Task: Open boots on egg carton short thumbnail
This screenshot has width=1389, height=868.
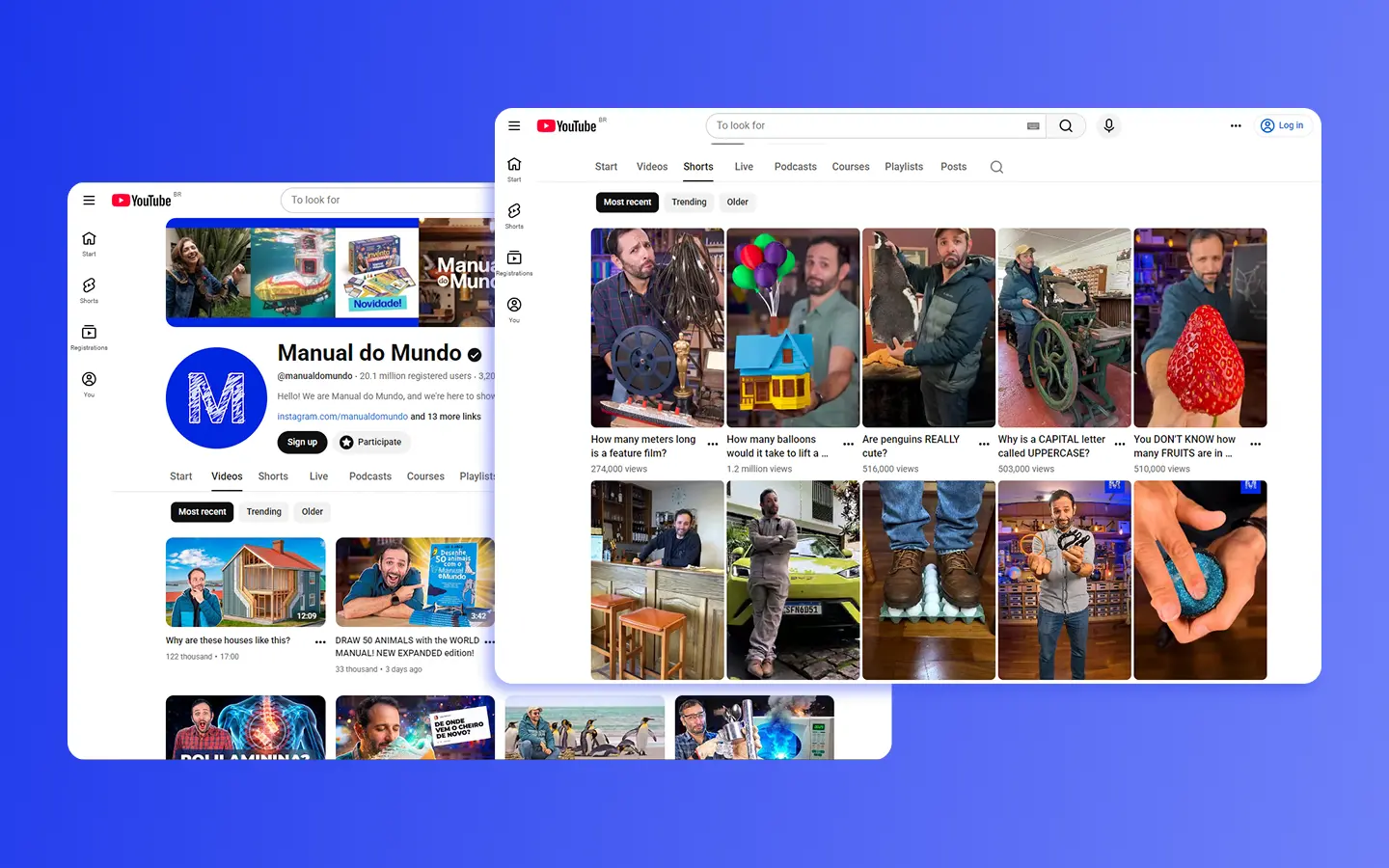Action: (929, 581)
